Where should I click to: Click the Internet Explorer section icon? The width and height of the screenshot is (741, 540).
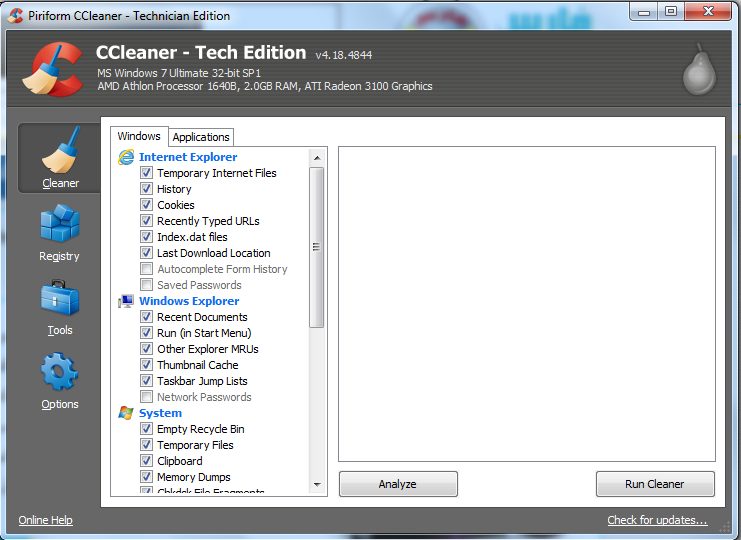126,157
